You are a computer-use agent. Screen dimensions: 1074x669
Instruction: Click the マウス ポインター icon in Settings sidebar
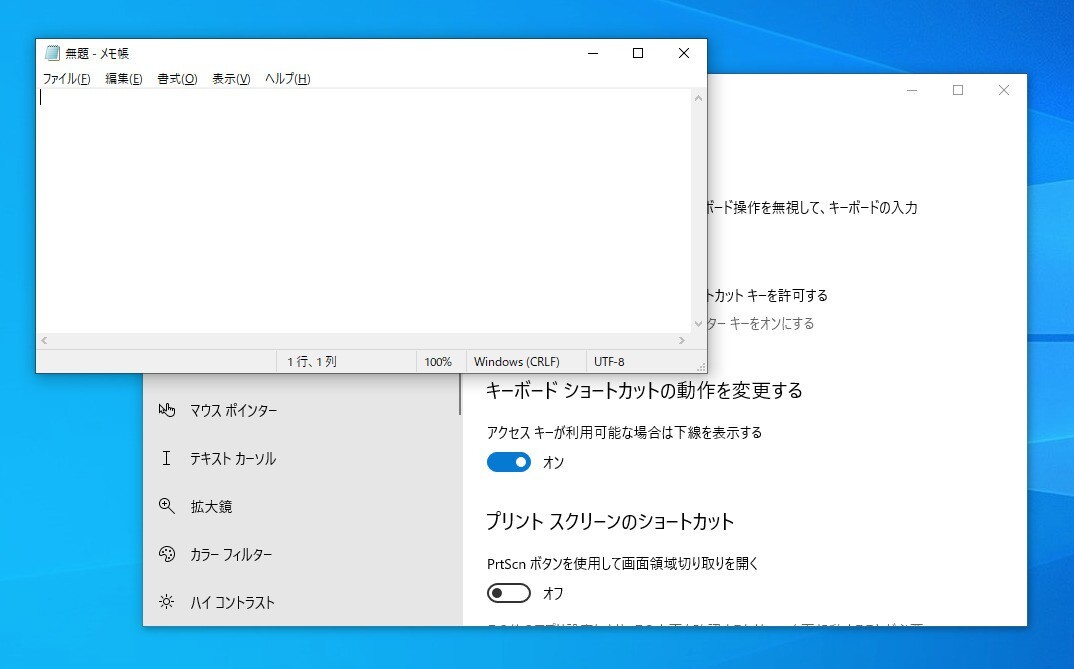166,410
